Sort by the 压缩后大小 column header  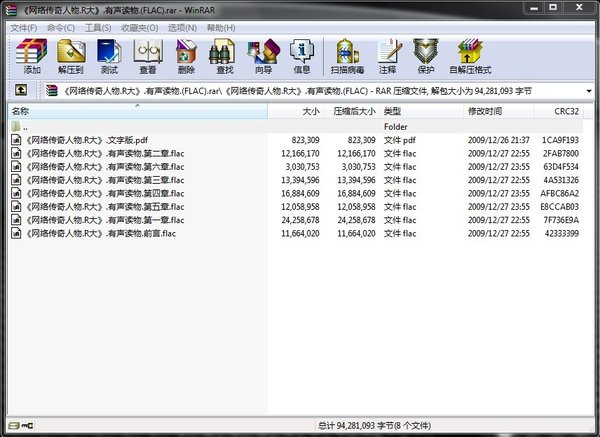(x=352, y=111)
